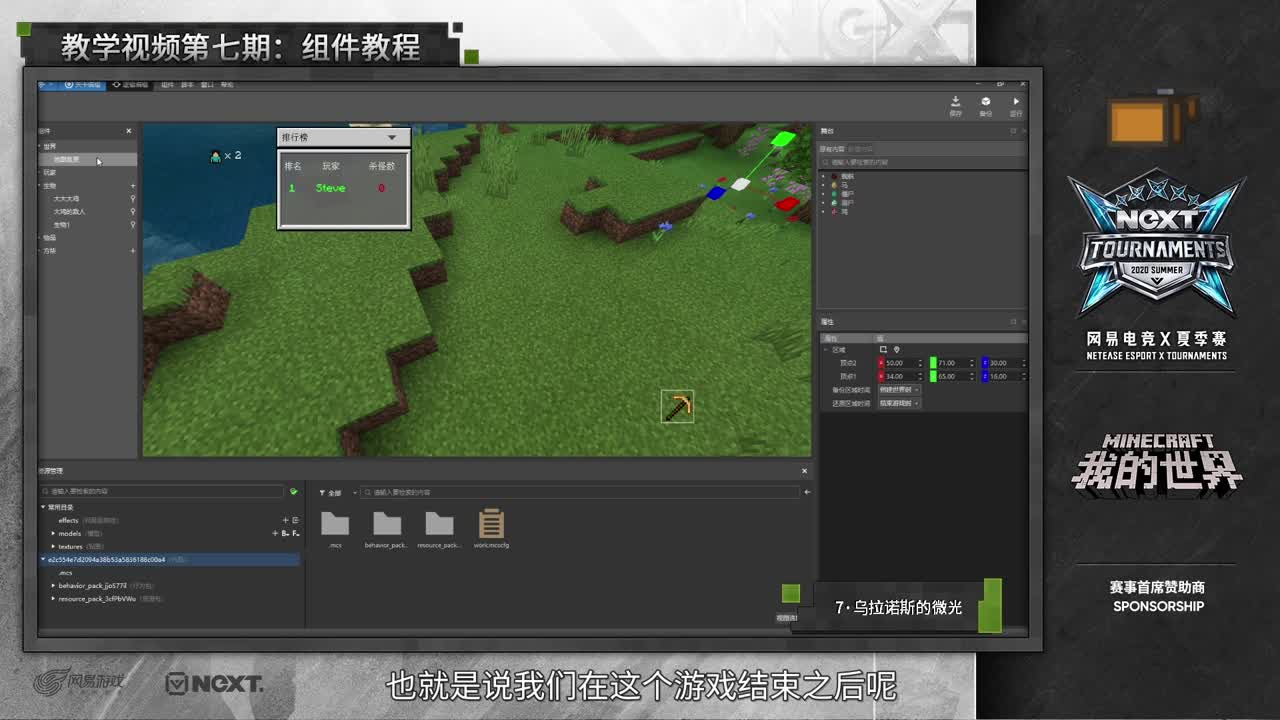Viewport: 1280px width, 720px height.
Task: Open the 窗口 menu in menu bar
Action: pyautogui.click(x=207, y=85)
